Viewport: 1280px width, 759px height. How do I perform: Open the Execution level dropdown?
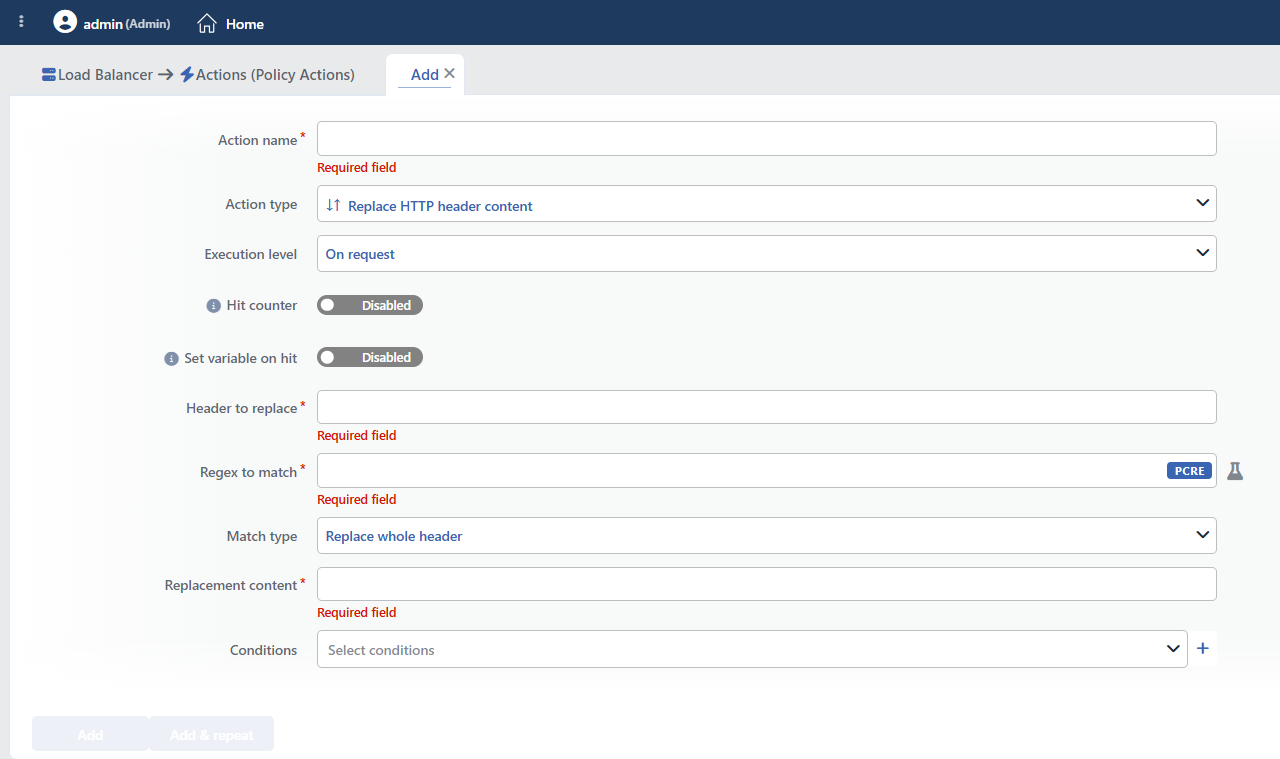click(766, 254)
